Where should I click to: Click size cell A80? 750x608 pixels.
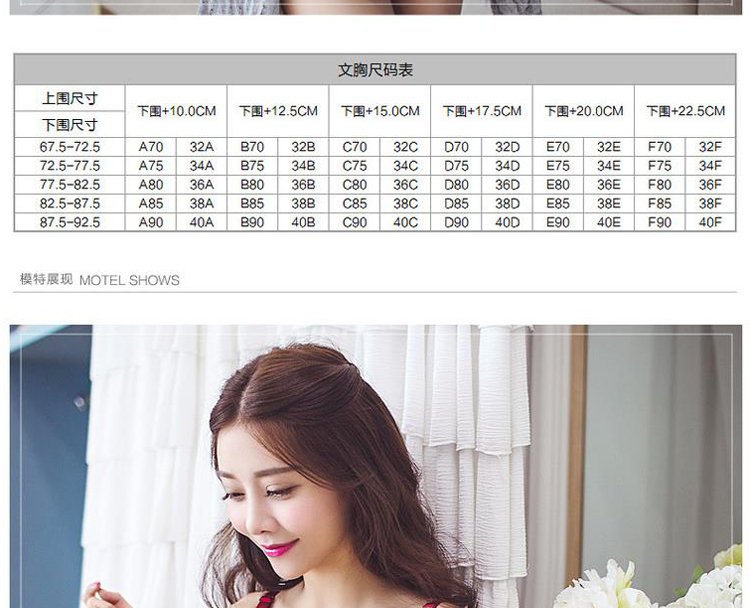pyautogui.click(x=151, y=185)
